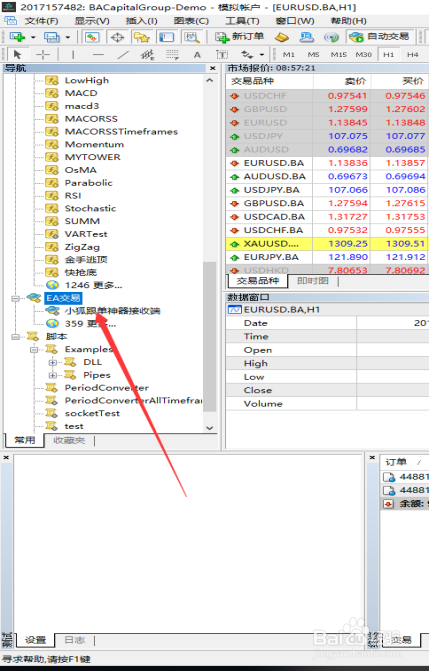Close the strategy tester panel

click(6, 457)
